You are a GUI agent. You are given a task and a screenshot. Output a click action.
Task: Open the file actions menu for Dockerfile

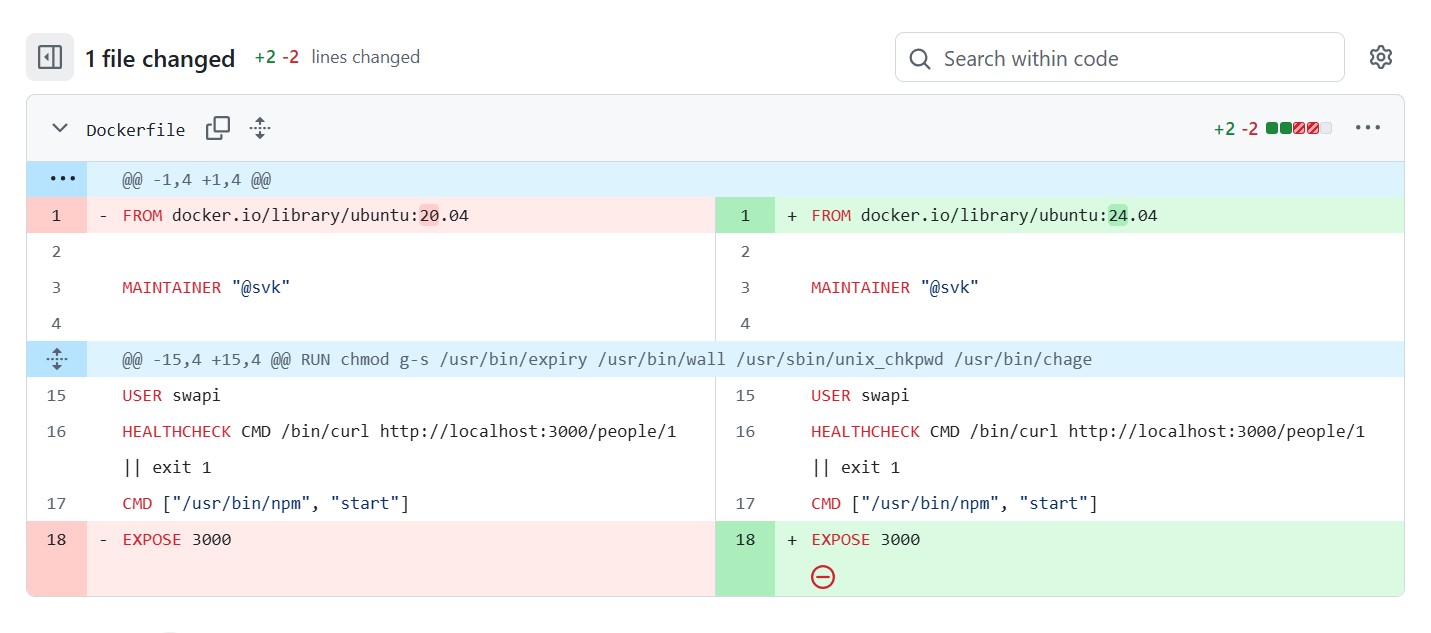pyautogui.click(x=1368, y=127)
